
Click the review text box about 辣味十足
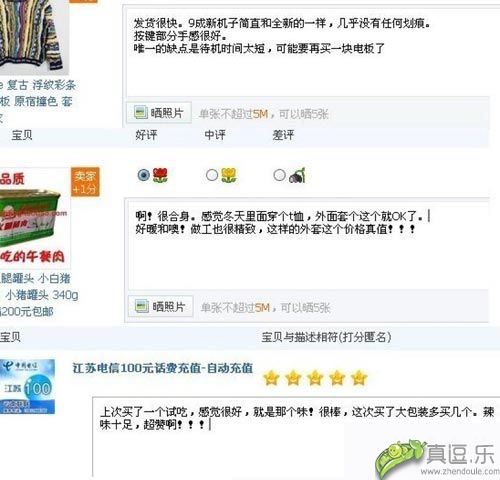(x=296, y=437)
